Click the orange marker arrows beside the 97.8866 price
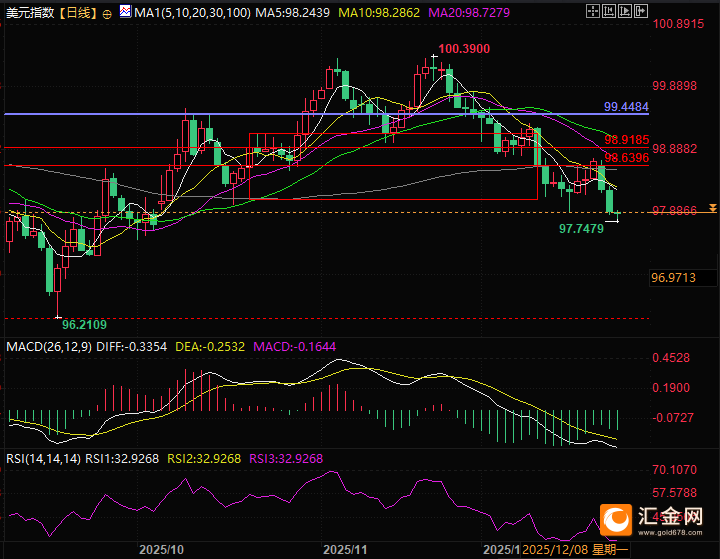Viewport: 720px width, 559px height. click(713, 209)
